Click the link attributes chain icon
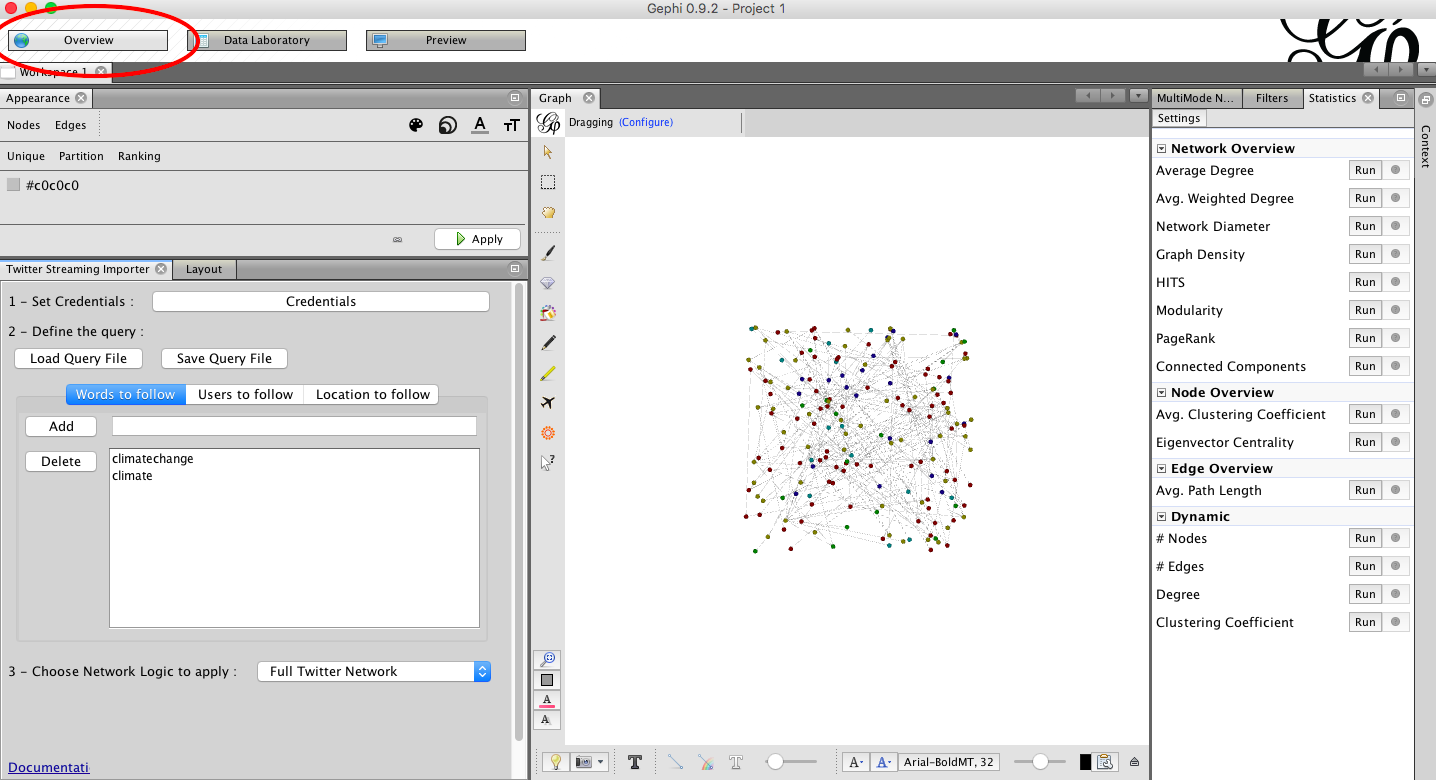 point(397,240)
